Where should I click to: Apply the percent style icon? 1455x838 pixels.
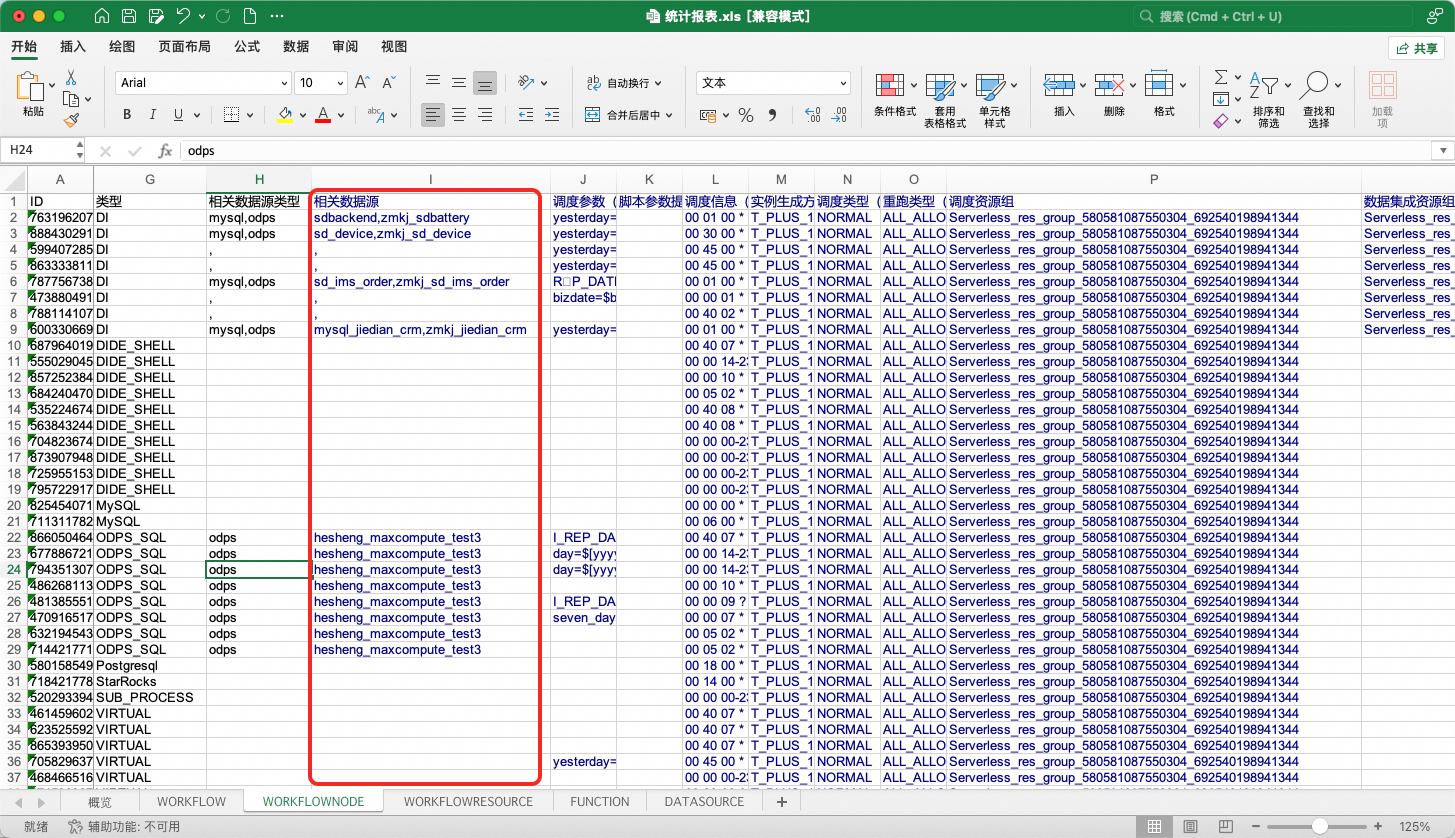[x=746, y=115]
